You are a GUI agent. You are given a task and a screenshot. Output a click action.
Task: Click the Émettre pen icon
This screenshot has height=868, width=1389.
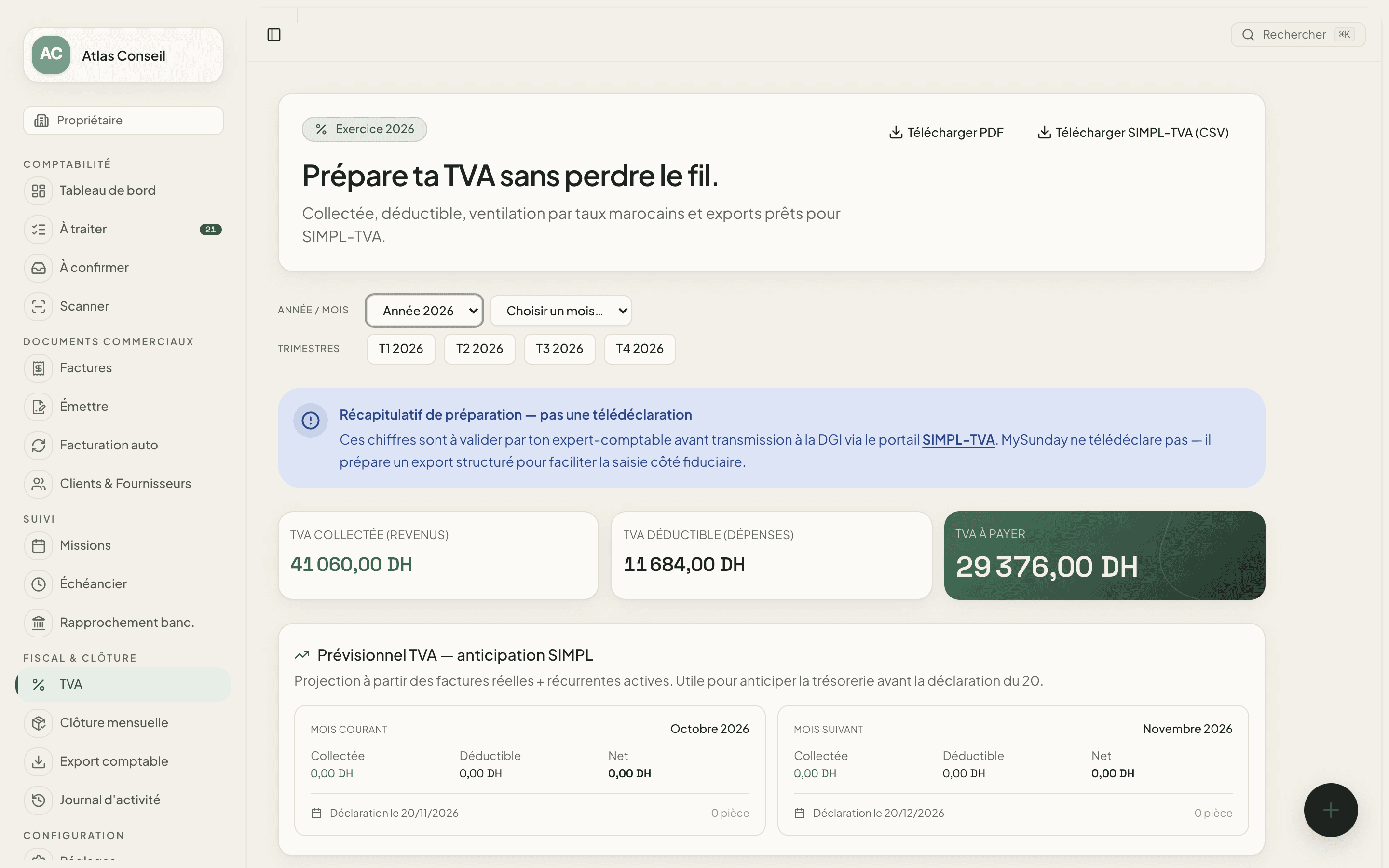click(39, 407)
